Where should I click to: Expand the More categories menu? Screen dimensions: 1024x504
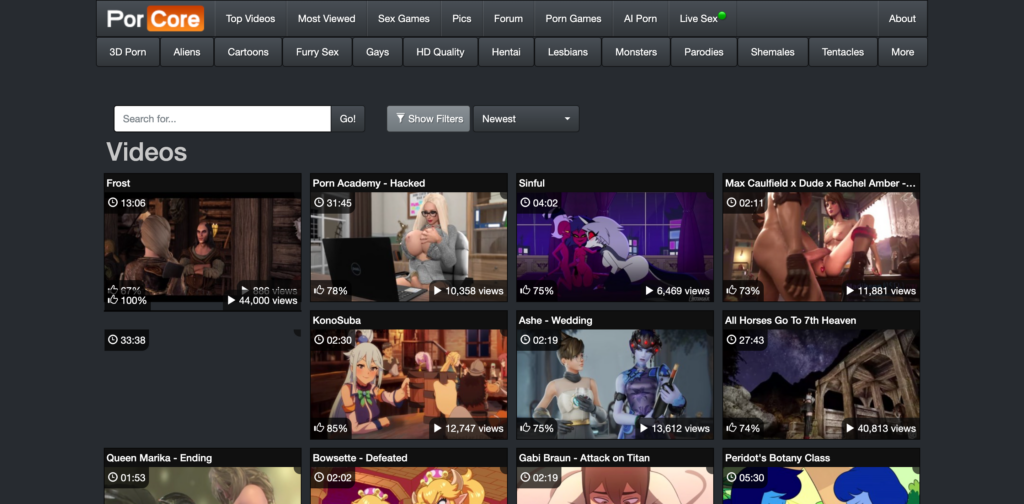tap(903, 52)
